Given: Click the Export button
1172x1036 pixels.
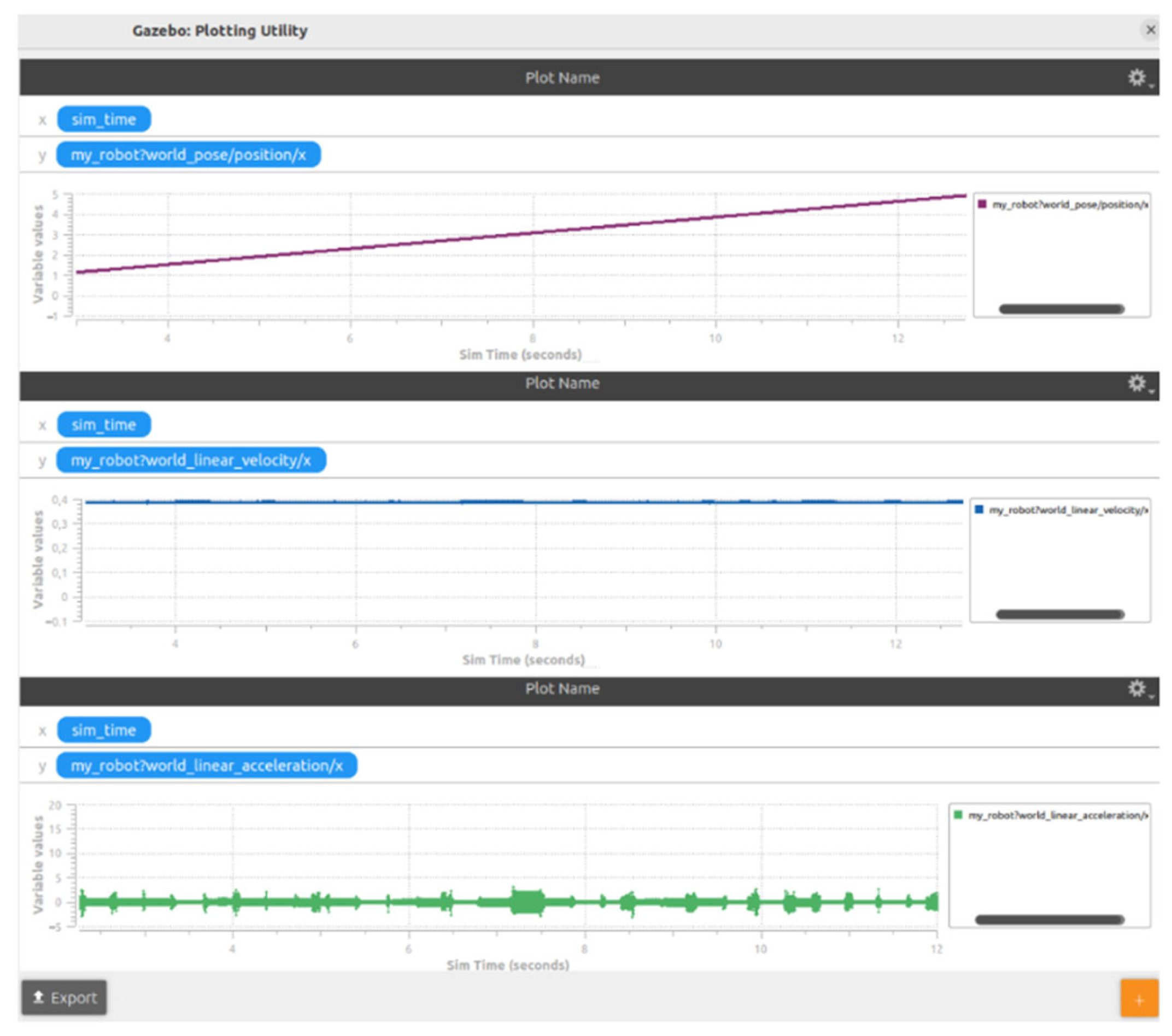Looking at the screenshot, I should [x=63, y=998].
